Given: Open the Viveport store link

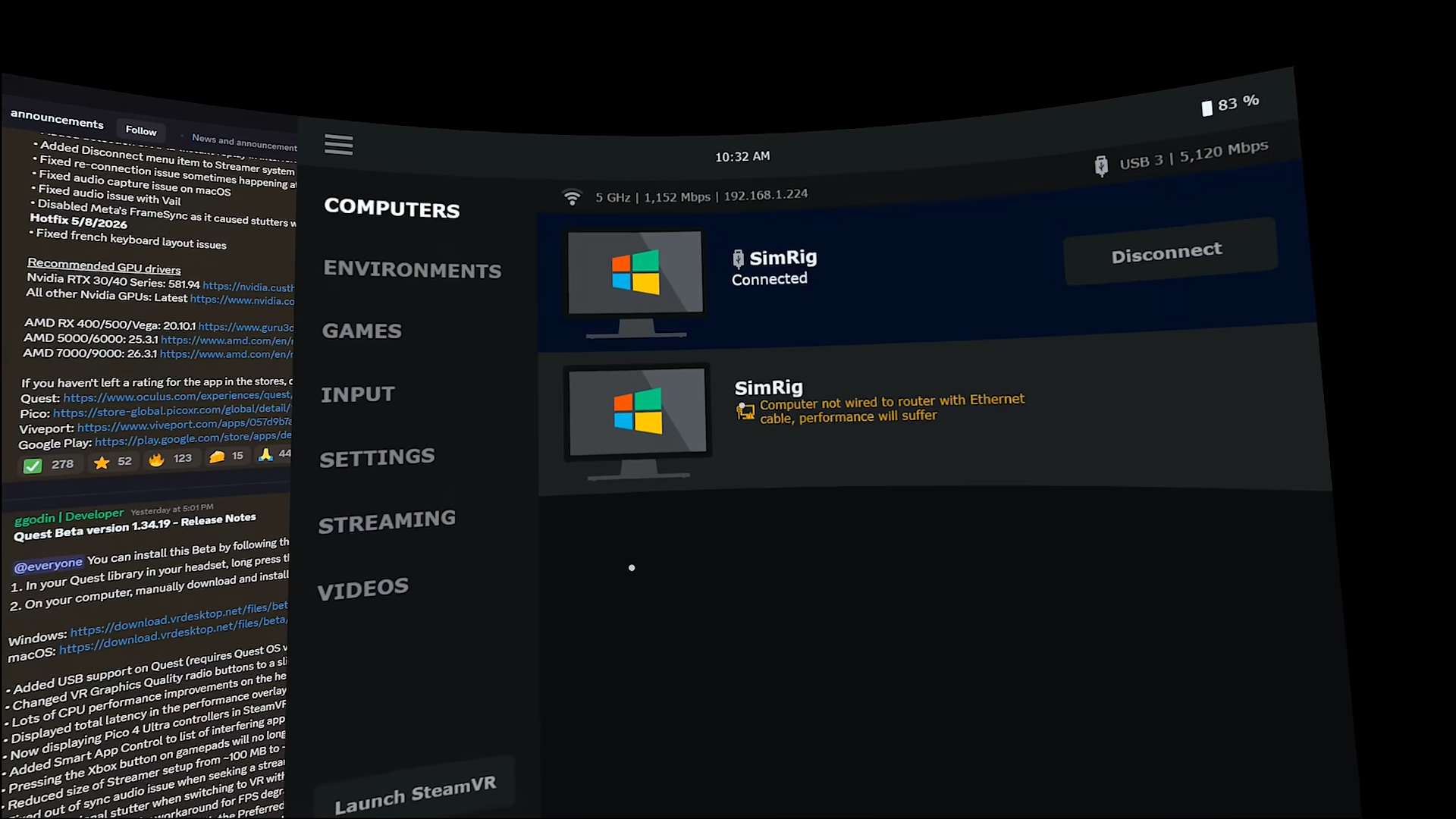Looking at the screenshot, I should click(184, 425).
